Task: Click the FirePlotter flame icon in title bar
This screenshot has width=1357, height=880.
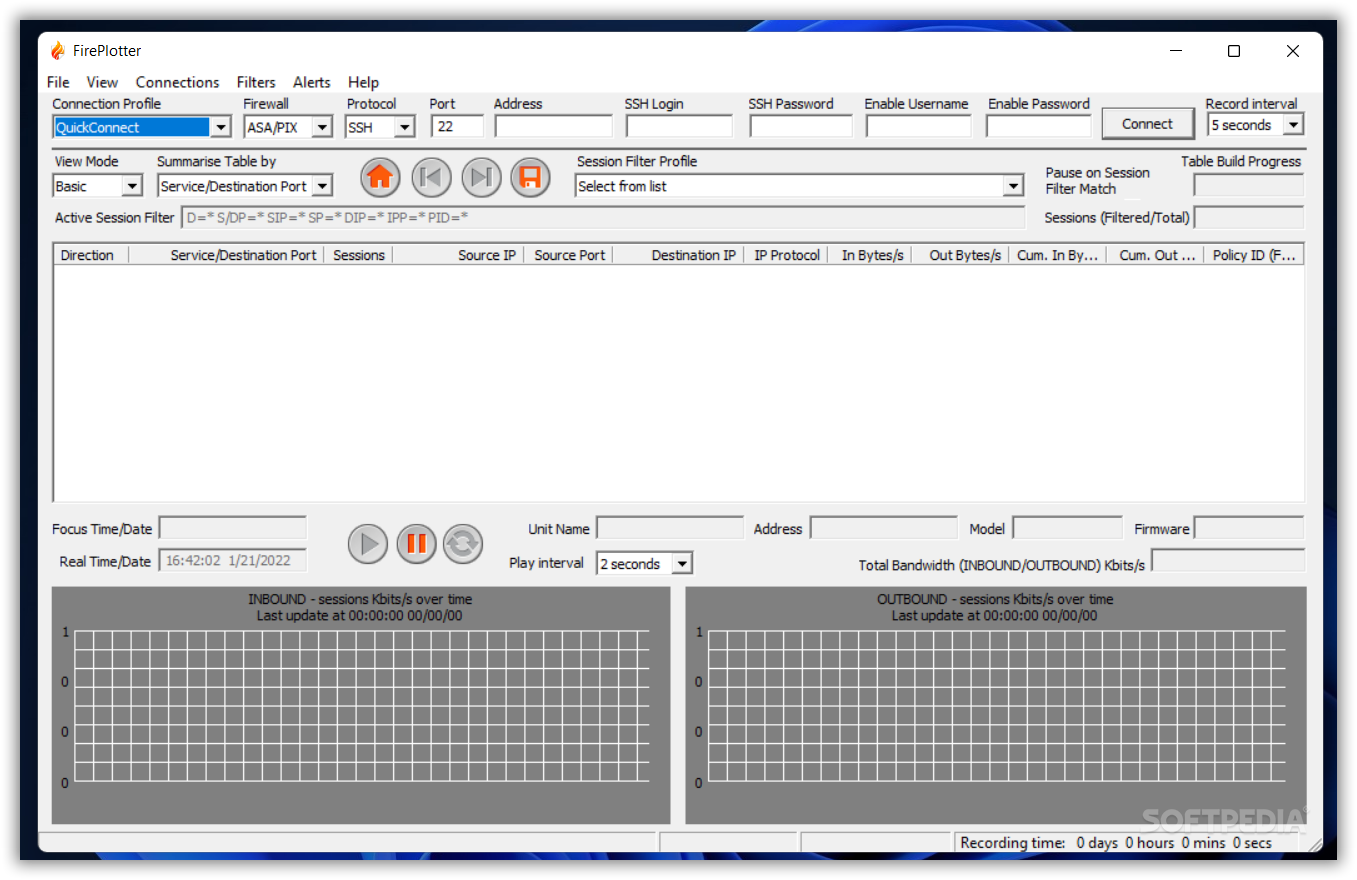Action: click(57, 51)
